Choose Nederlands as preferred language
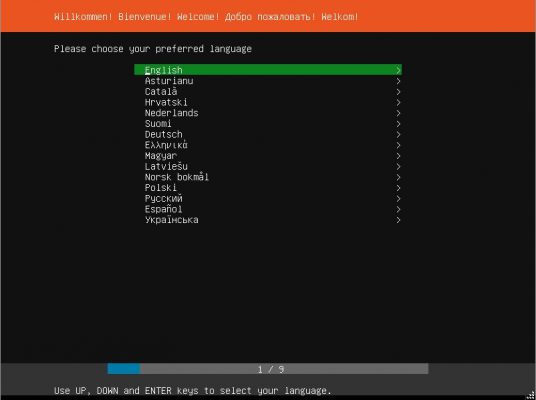Viewport: 536px width, 400px height. tap(268, 113)
